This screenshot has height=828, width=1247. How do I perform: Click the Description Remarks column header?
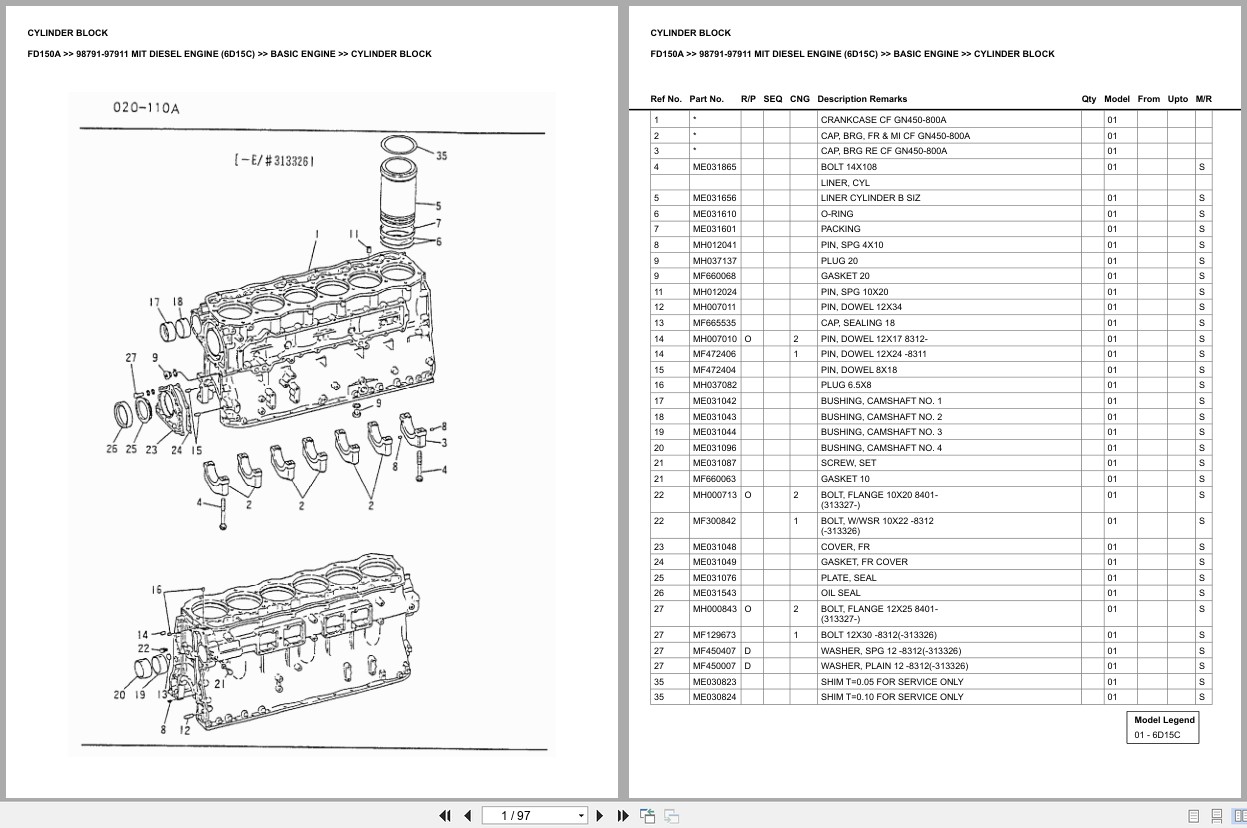(x=862, y=99)
